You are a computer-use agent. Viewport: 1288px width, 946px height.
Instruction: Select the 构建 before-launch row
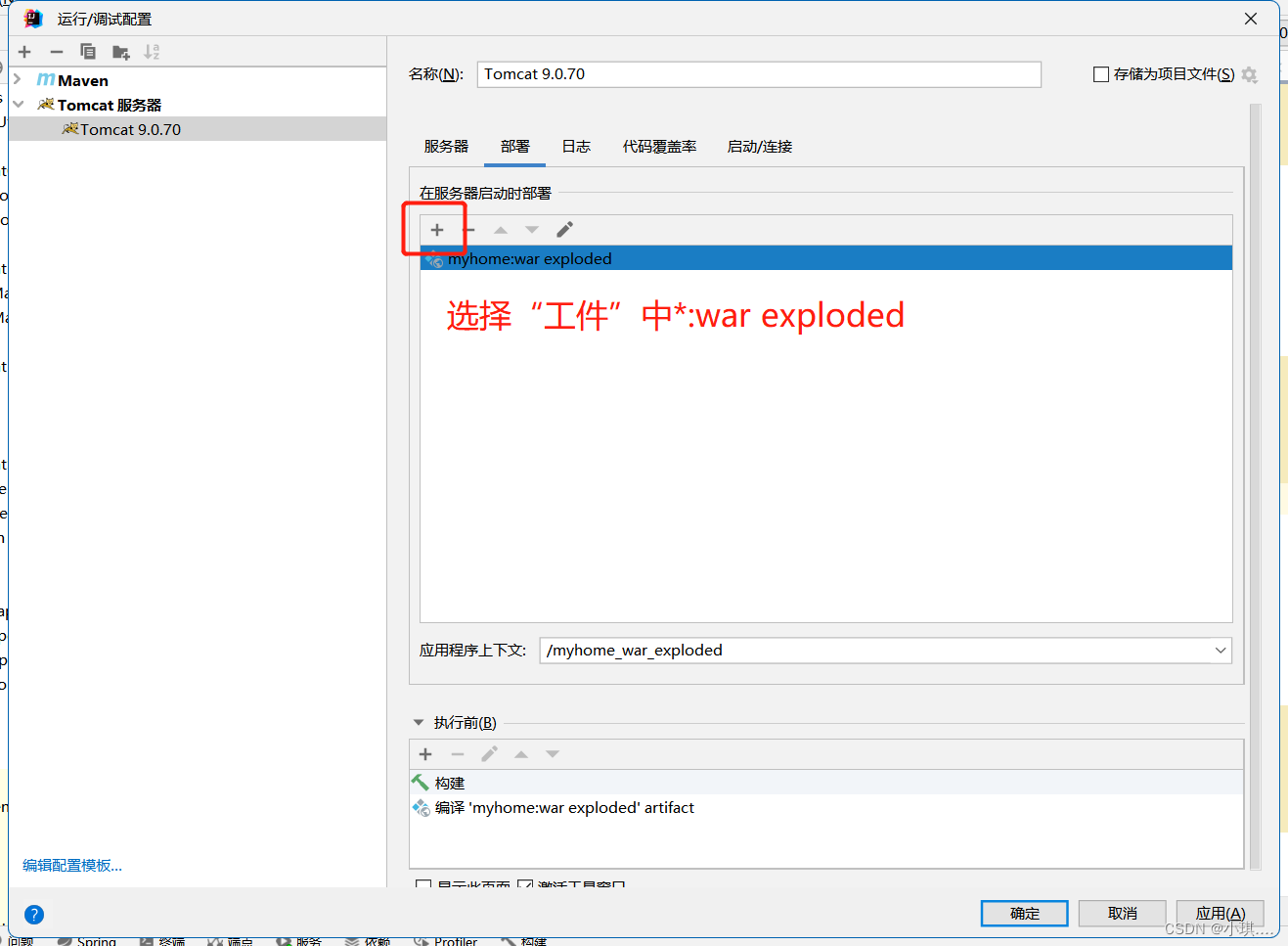pos(826,783)
